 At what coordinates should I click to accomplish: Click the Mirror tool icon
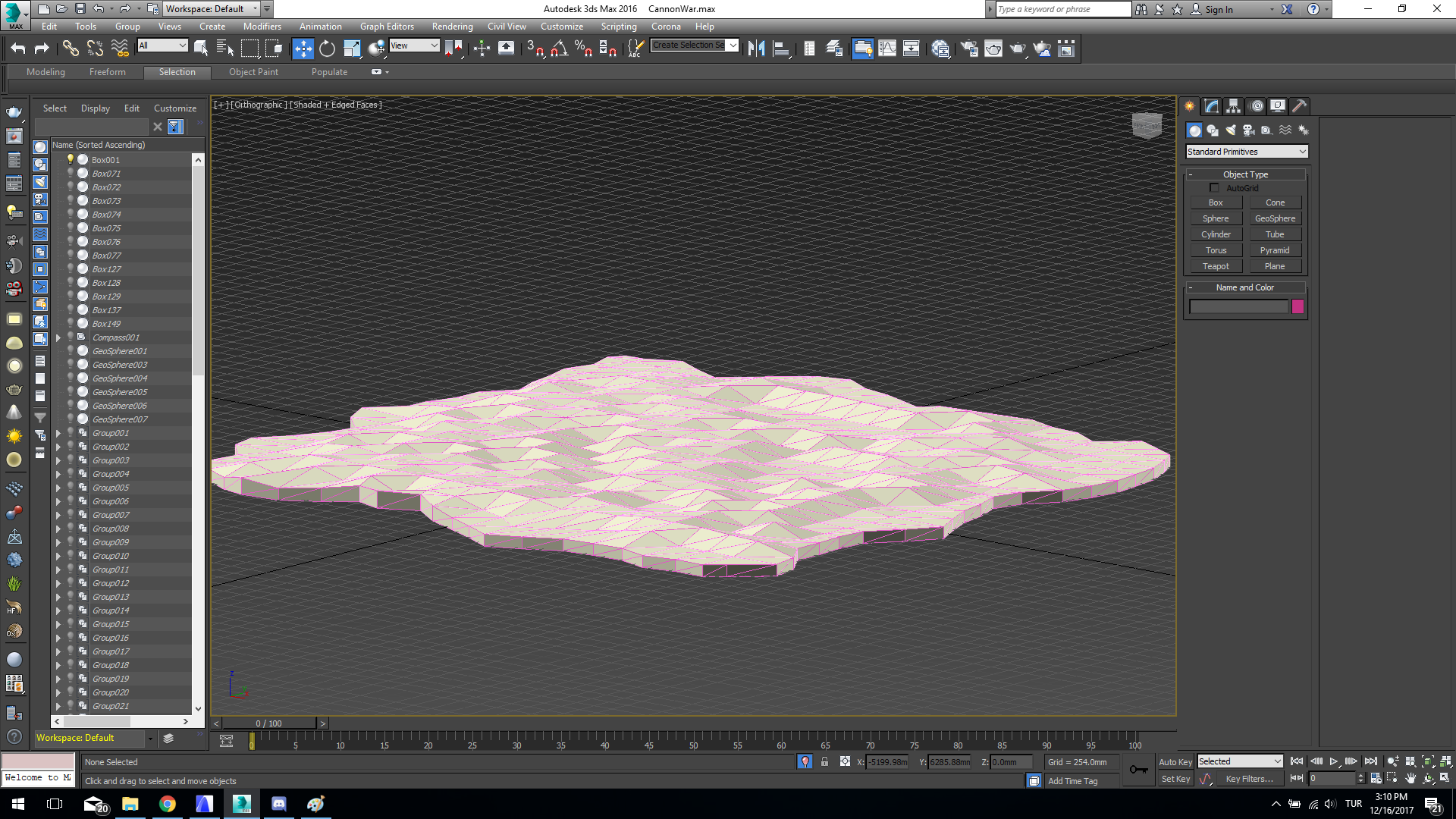click(756, 49)
